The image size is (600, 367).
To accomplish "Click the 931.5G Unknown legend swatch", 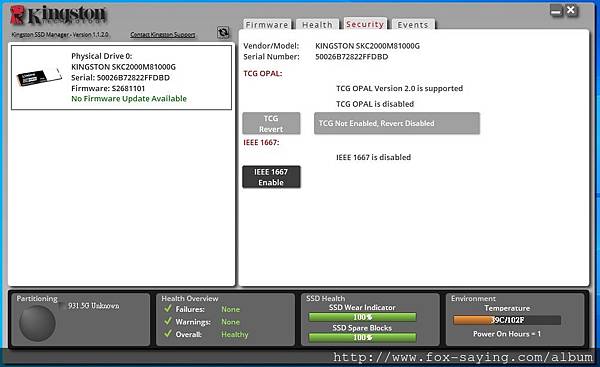I will (x=62, y=306).
